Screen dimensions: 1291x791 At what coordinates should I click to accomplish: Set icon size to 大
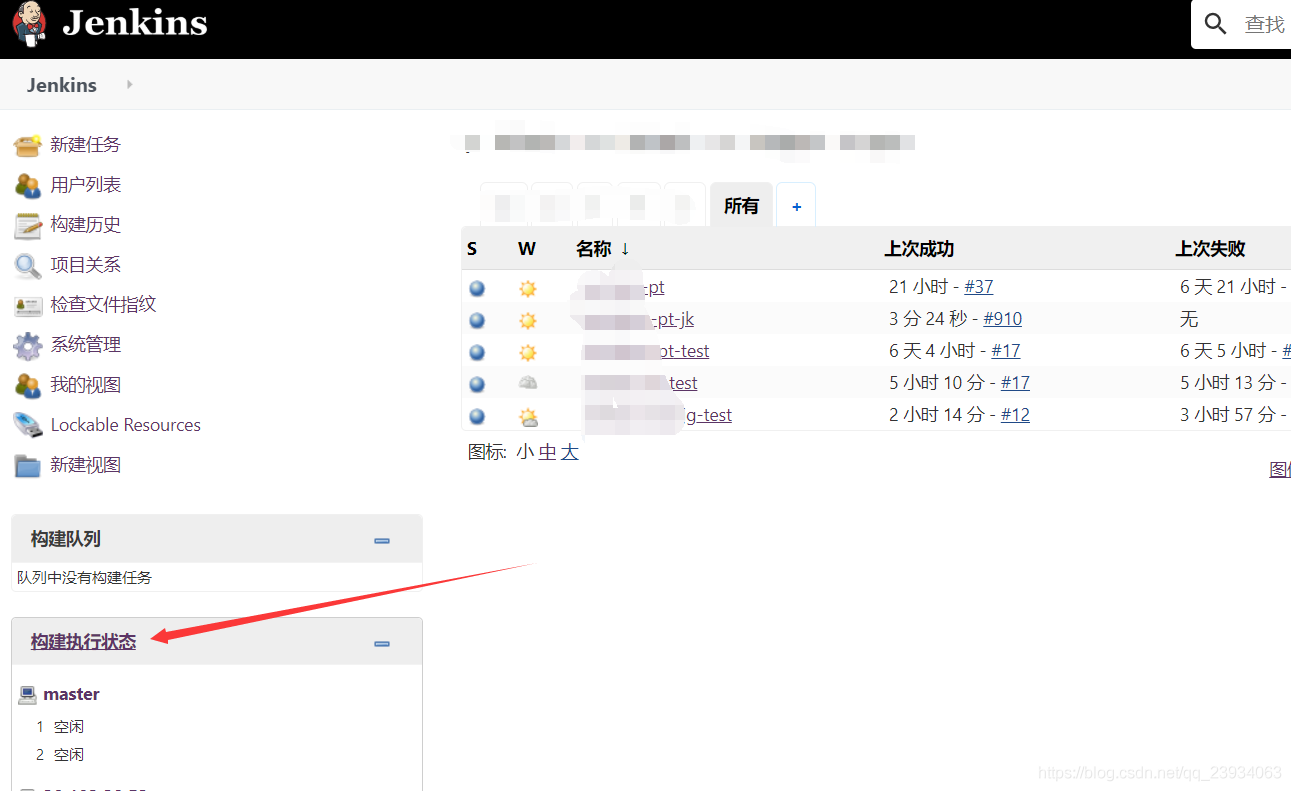pyautogui.click(x=569, y=452)
